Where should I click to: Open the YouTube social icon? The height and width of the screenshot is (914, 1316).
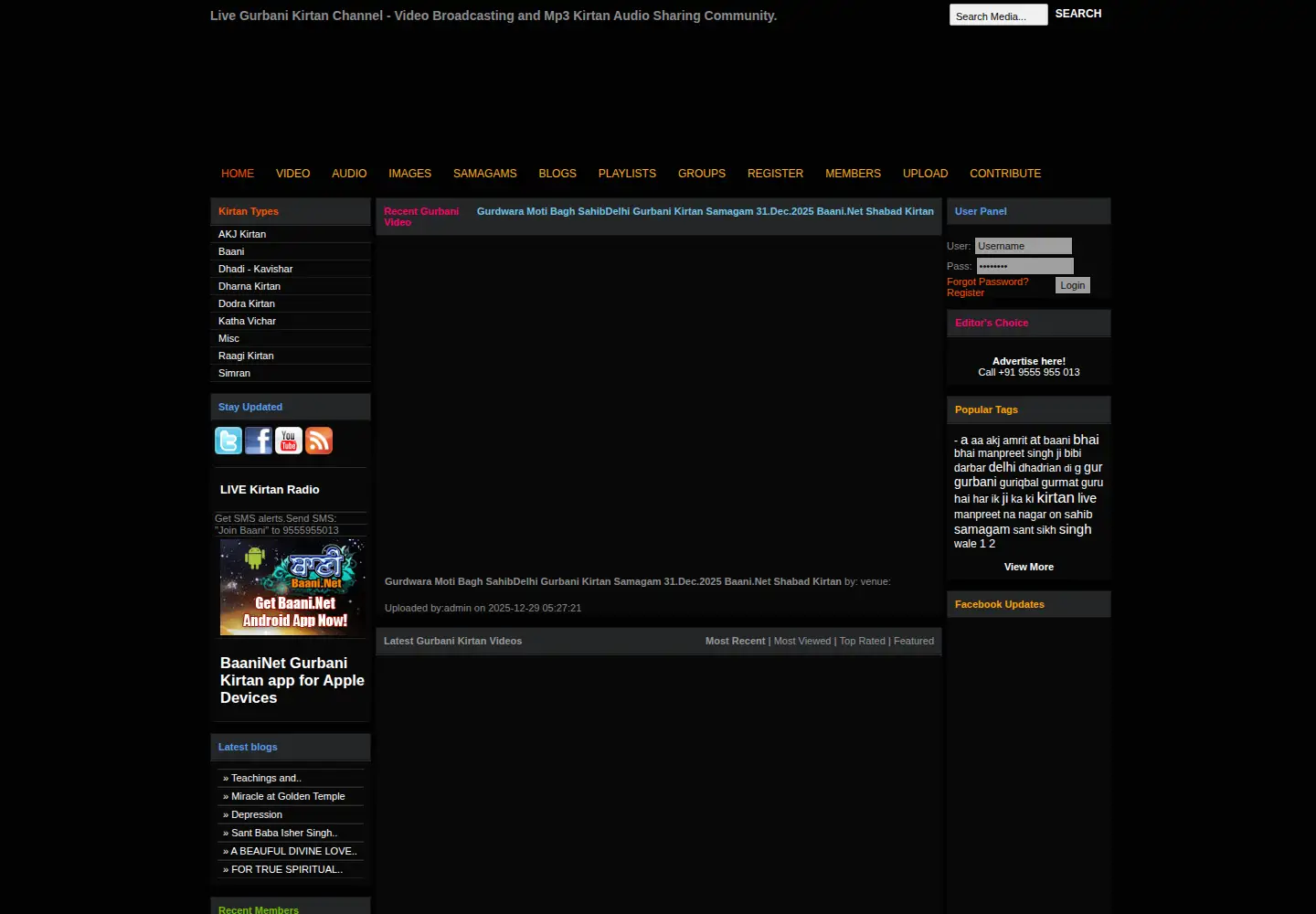point(289,441)
